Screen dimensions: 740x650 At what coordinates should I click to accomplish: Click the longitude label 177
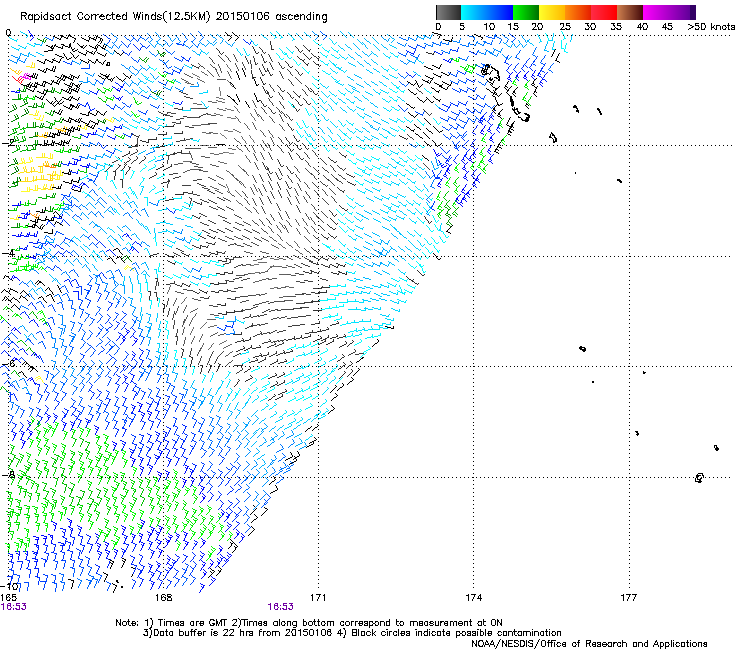click(x=629, y=598)
